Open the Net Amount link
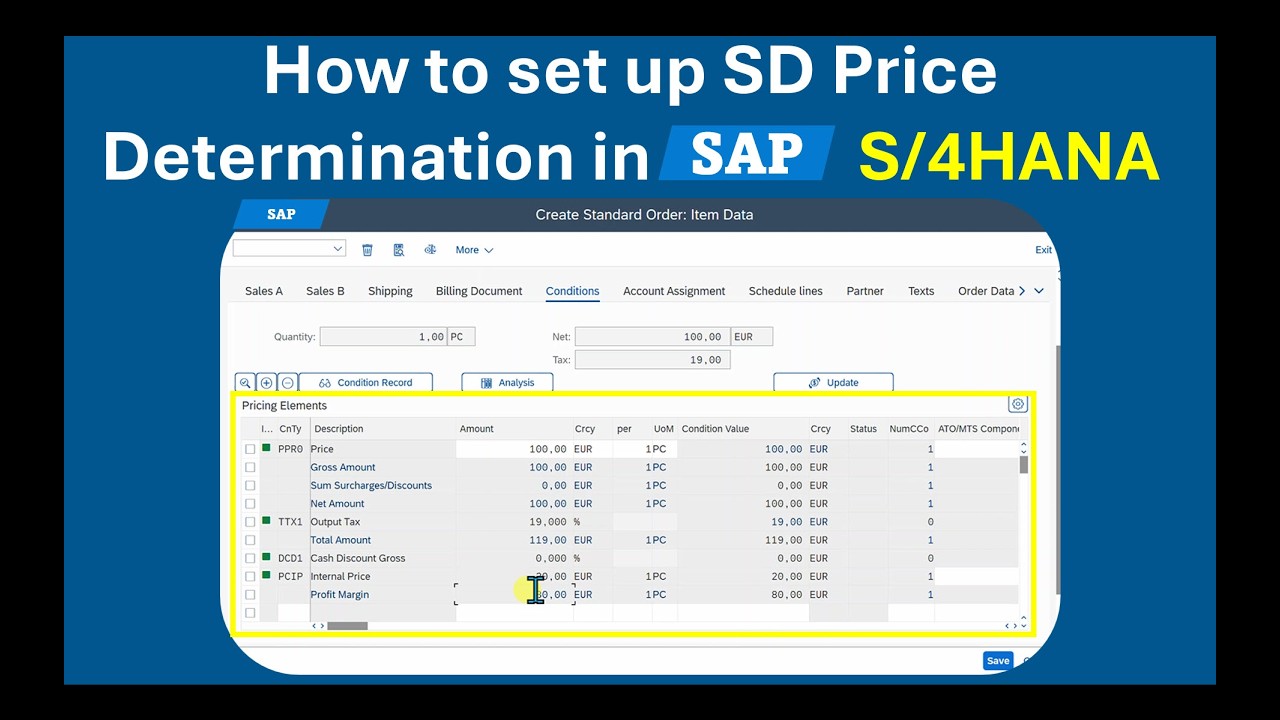This screenshot has width=1280, height=720. [337, 503]
